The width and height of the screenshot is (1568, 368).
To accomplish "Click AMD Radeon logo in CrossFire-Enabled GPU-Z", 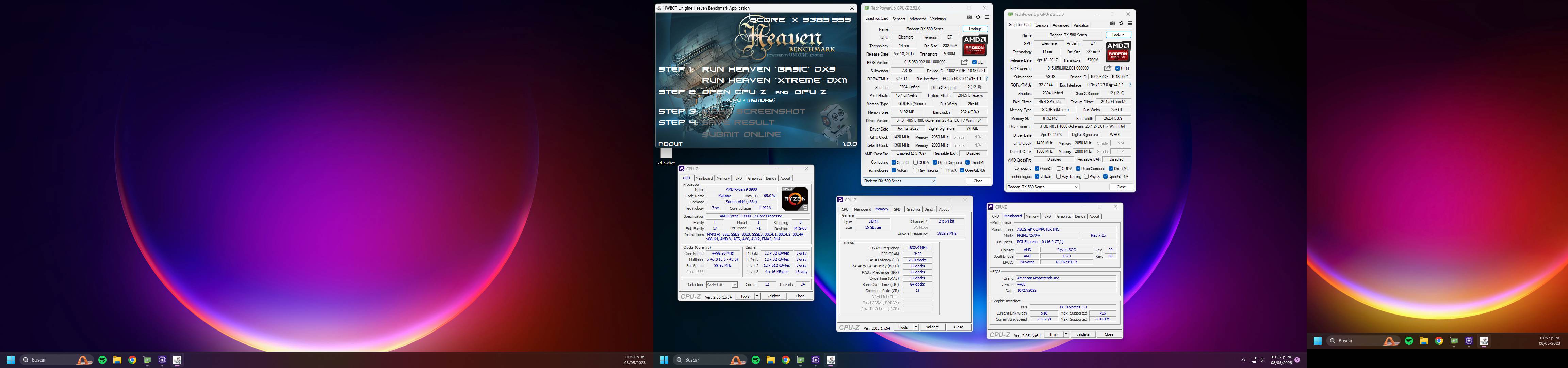I will point(975,46).
